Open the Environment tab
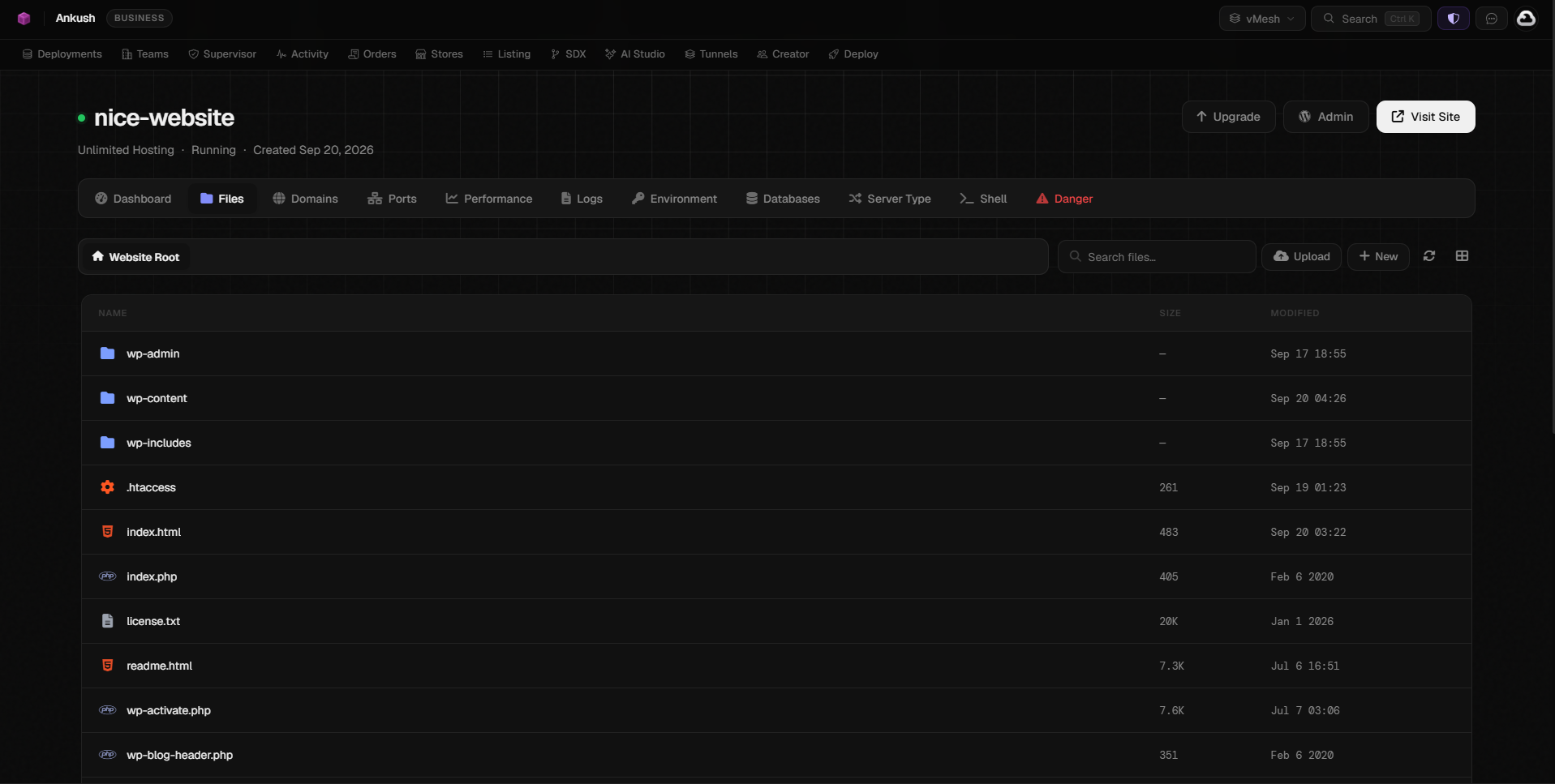The height and width of the screenshot is (784, 1555). (674, 199)
